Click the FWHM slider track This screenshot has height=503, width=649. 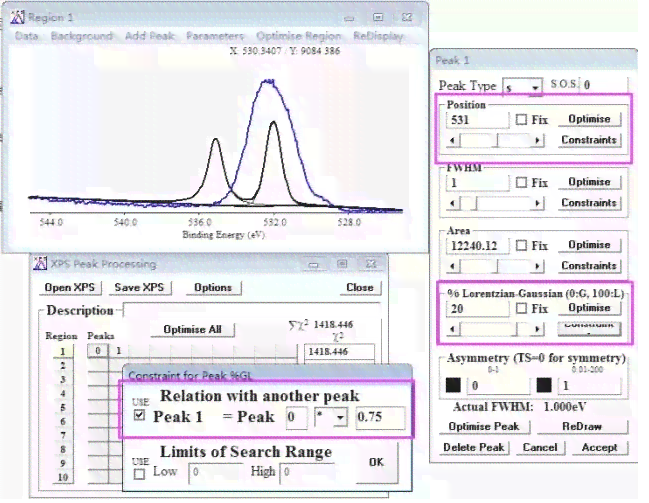495,203
